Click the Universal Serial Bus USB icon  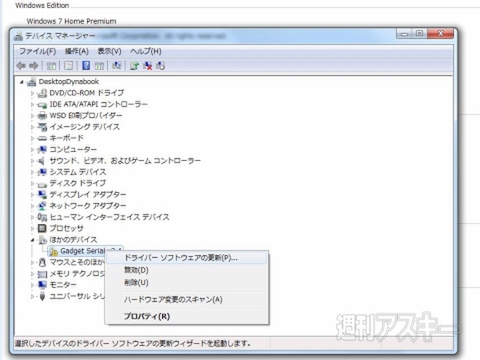click(x=42, y=296)
